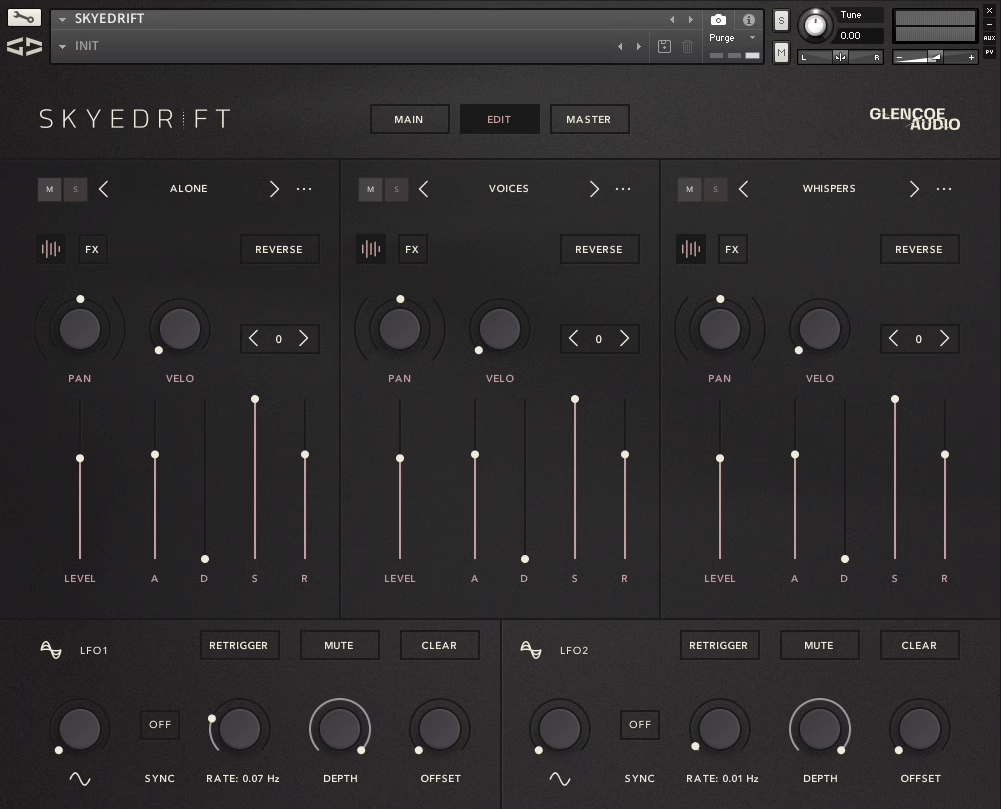
Task: Increase VOICES layer tuning value arrow
Action: coord(624,338)
